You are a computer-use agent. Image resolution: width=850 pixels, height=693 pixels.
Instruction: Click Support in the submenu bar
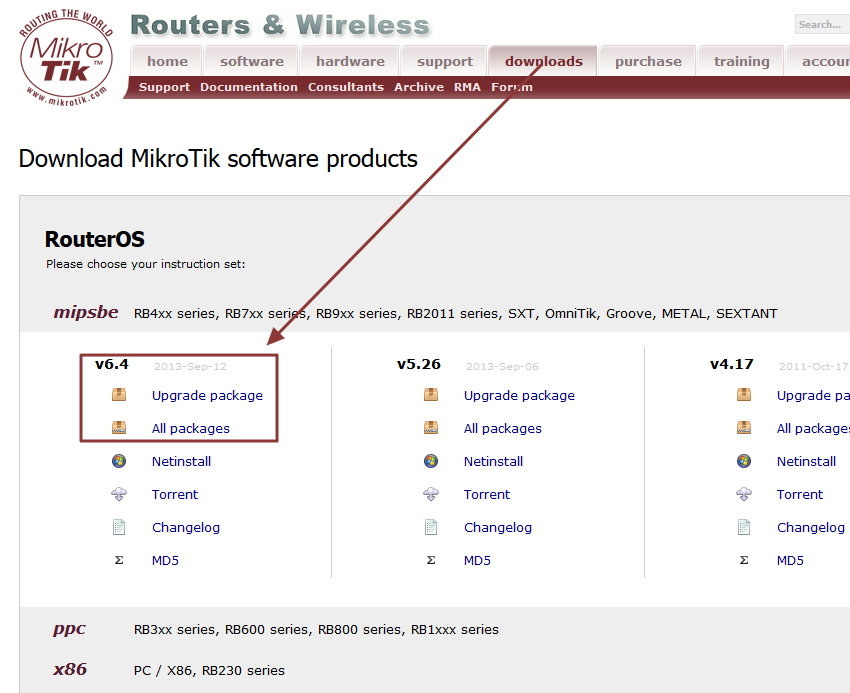(164, 87)
